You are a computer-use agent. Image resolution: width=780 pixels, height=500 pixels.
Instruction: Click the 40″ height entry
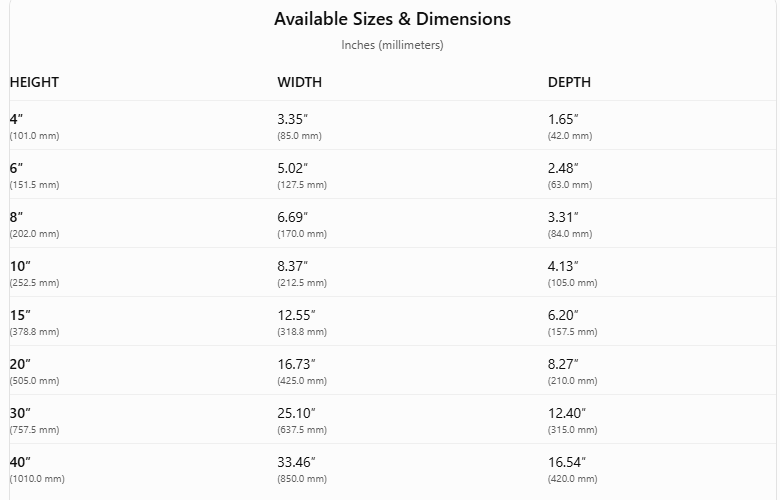click(20, 462)
